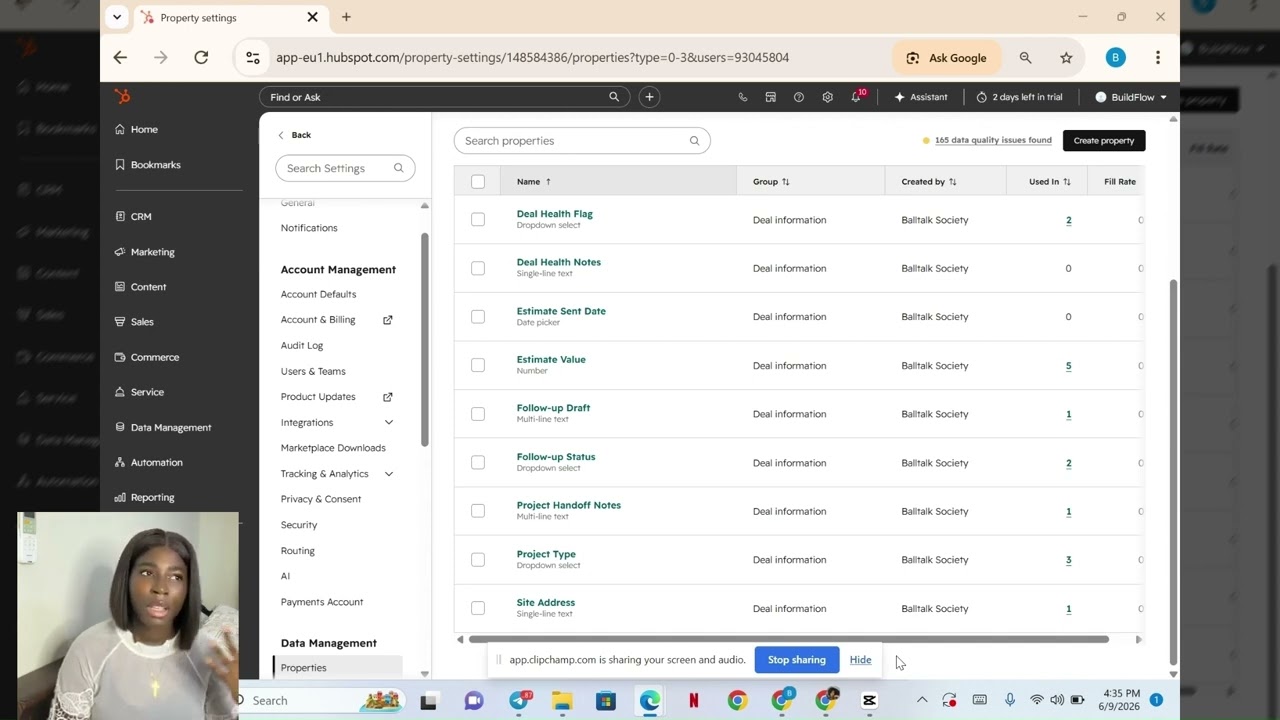Open the marketplace storefront icon

pos(770,97)
